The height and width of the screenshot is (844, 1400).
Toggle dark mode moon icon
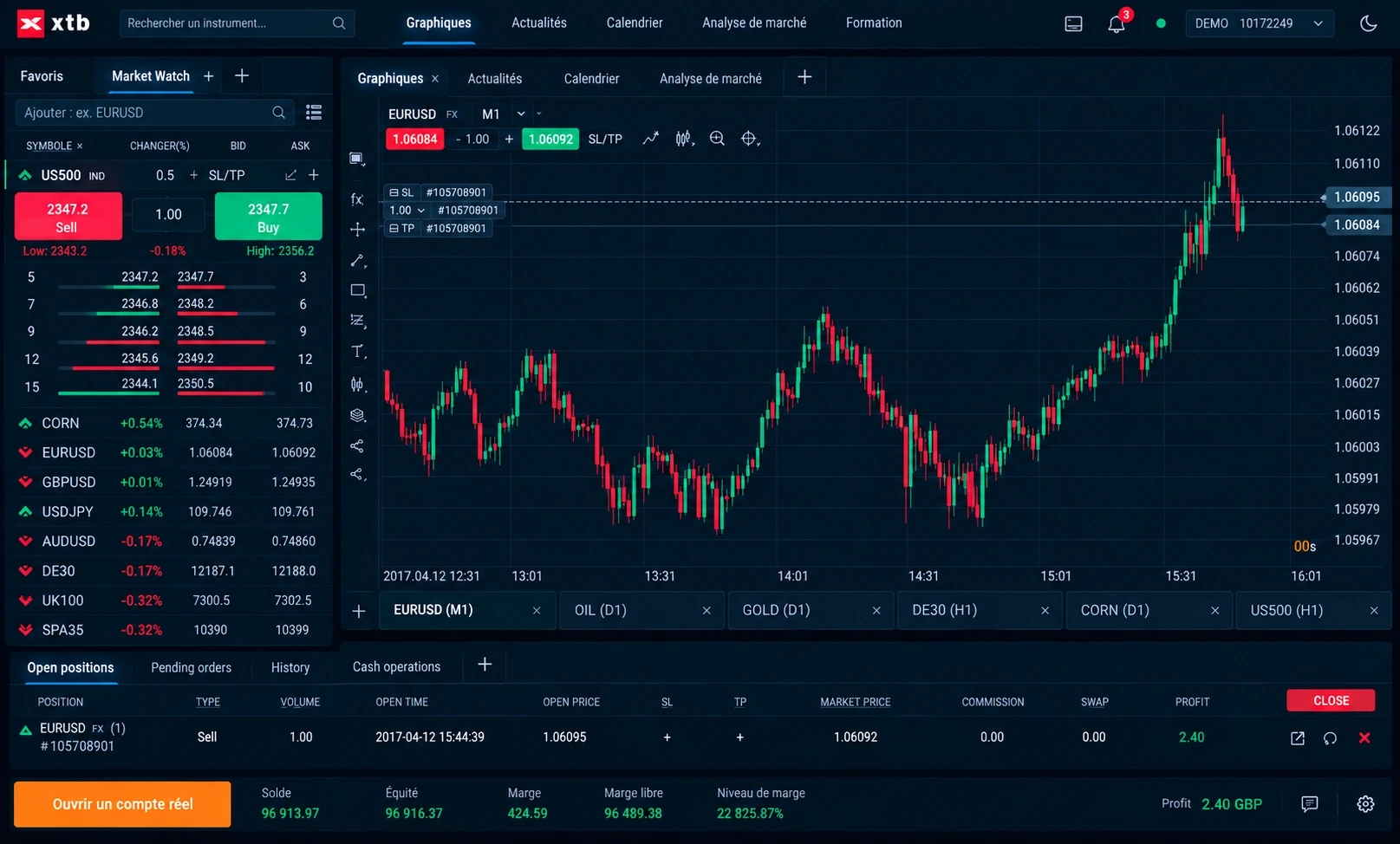(1369, 23)
